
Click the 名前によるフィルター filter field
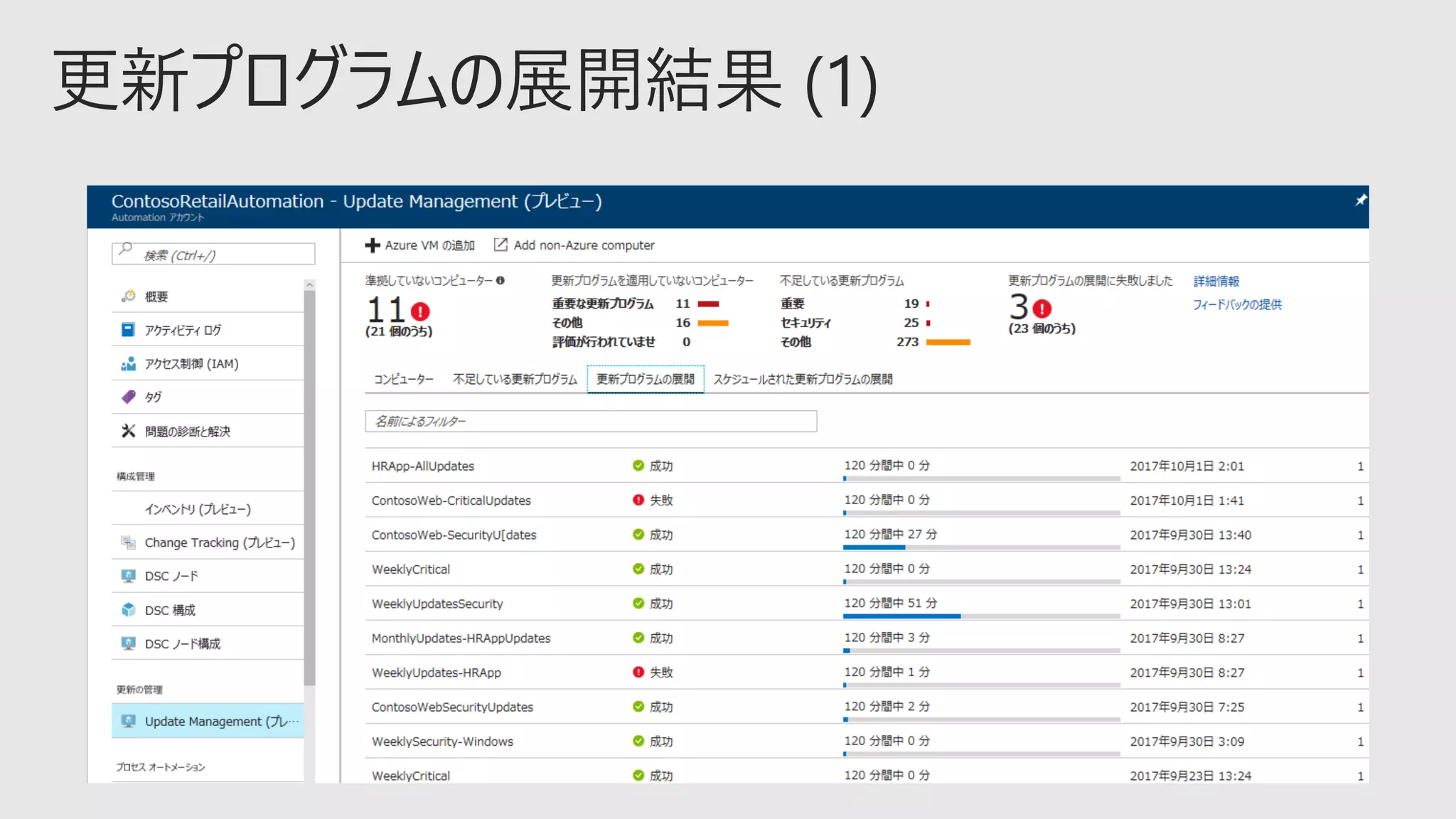[x=590, y=422]
